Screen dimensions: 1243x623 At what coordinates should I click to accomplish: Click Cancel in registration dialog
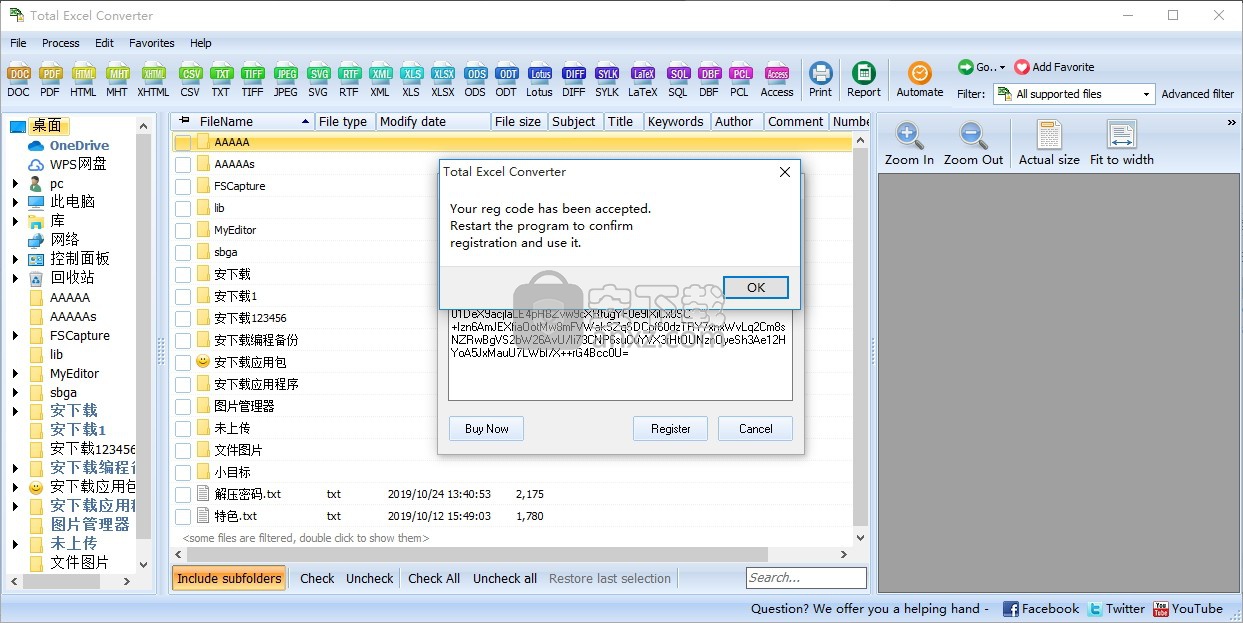pos(755,429)
